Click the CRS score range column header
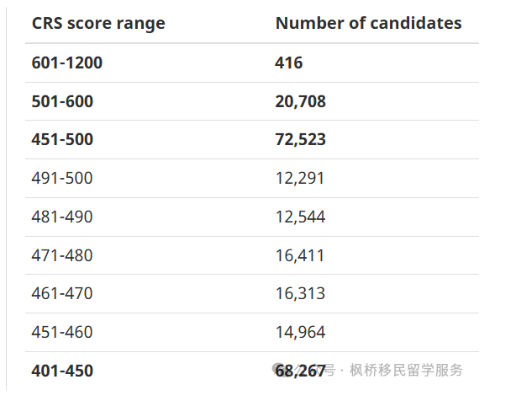515x396 pixels. 98,23
